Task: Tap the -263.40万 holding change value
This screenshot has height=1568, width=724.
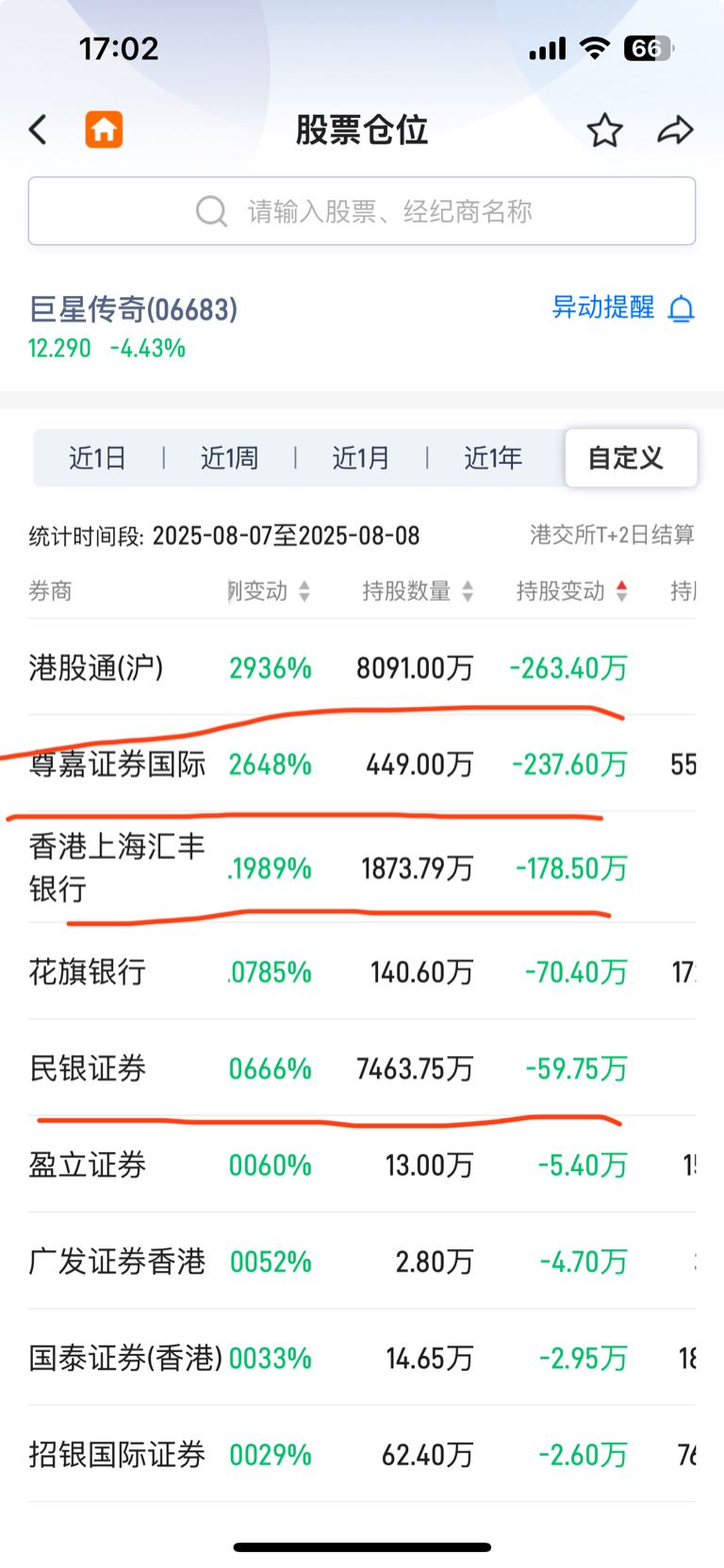Action: point(568,668)
